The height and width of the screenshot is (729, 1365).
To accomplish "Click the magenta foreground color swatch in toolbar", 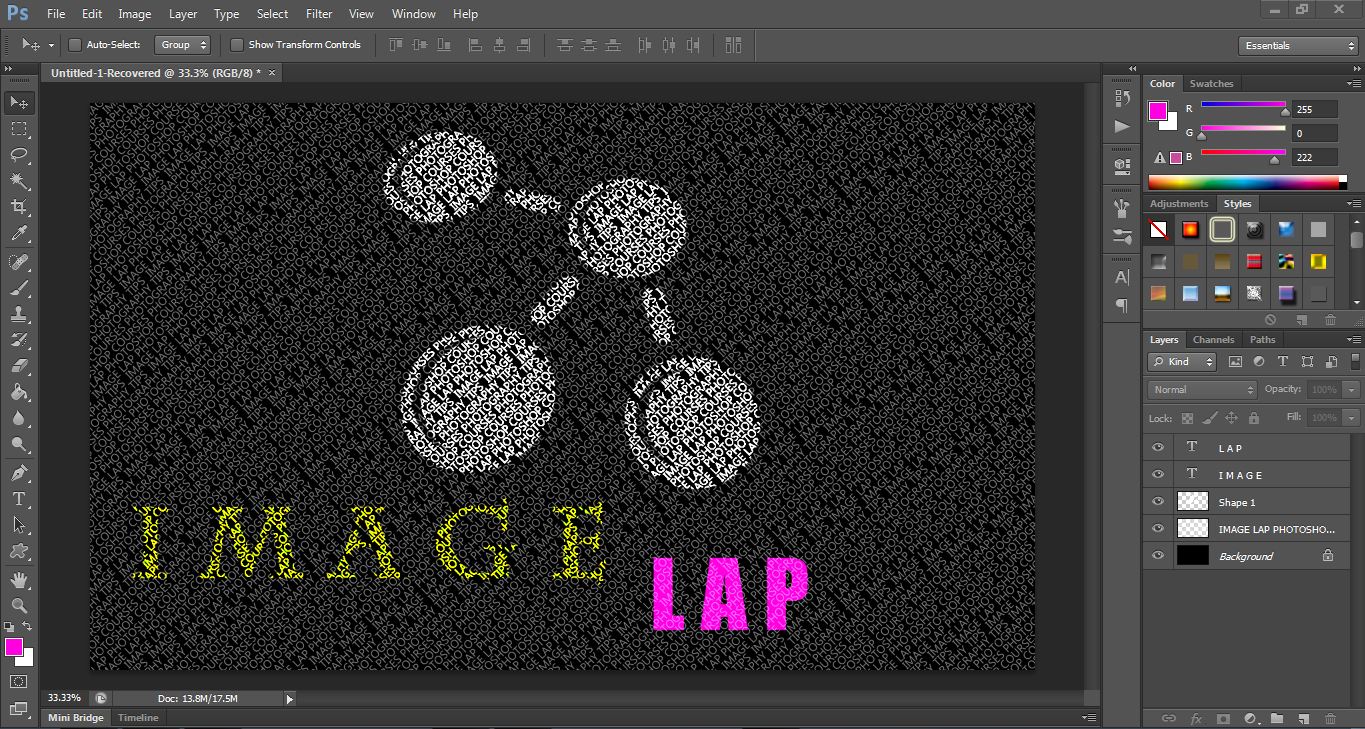I will 14,647.
